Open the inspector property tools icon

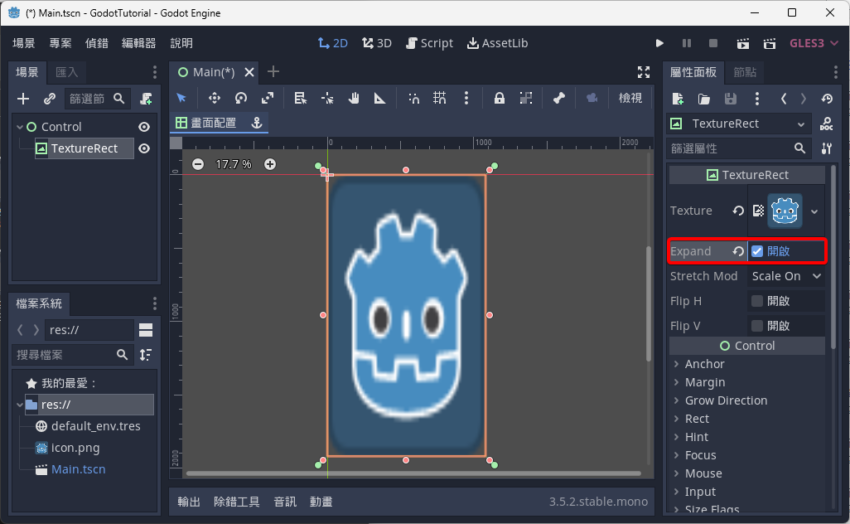coord(827,148)
